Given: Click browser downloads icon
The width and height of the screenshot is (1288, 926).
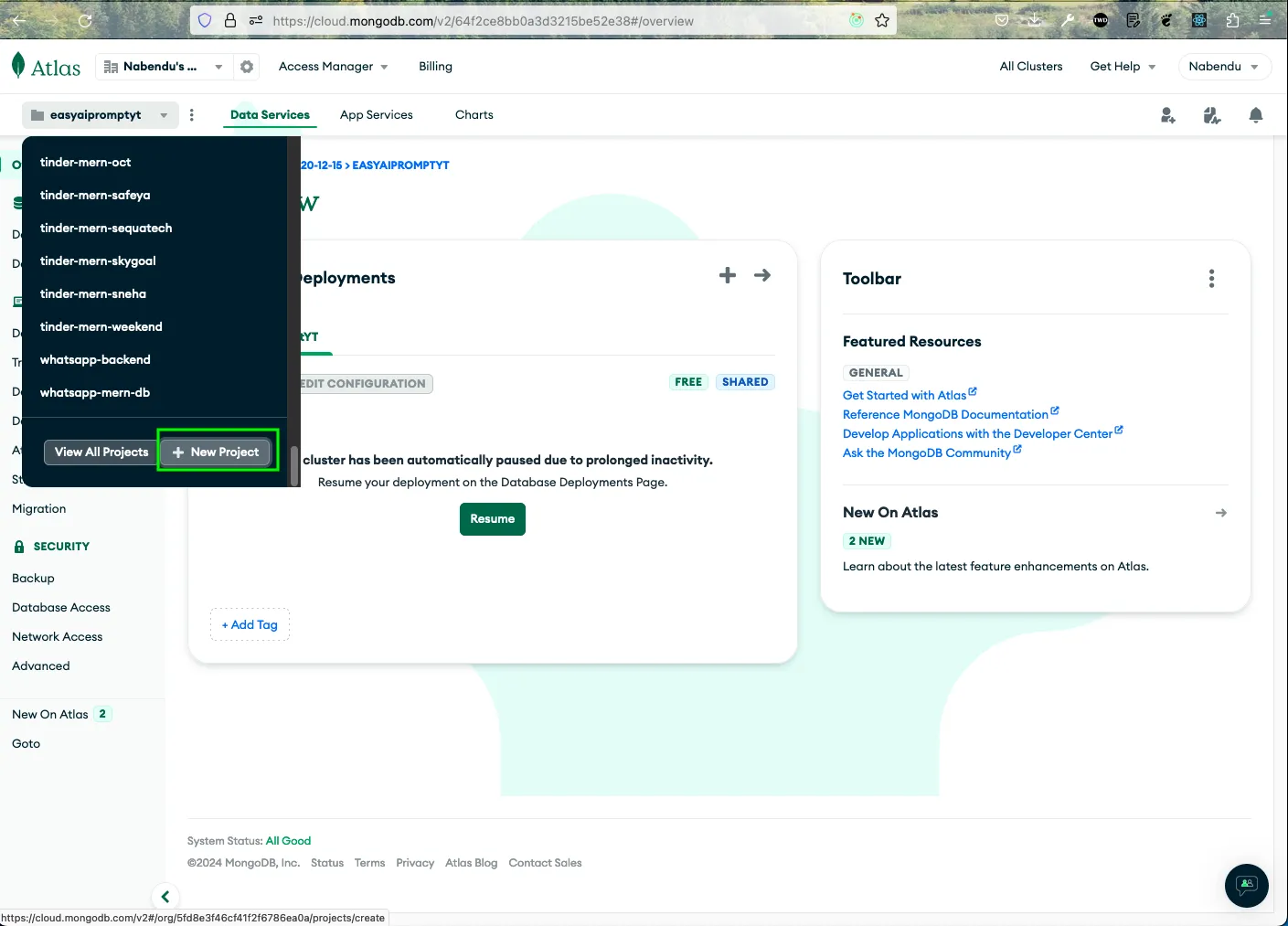Looking at the screenshot, I should pyautogui.click(x=1035, y=20).
